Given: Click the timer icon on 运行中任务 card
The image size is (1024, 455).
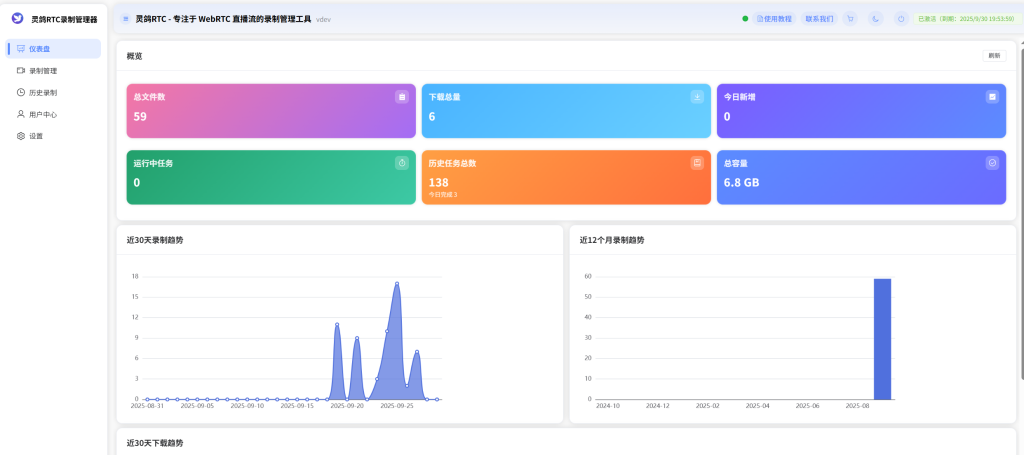Looking at the screenshot, I should click(x=402, y=163).
